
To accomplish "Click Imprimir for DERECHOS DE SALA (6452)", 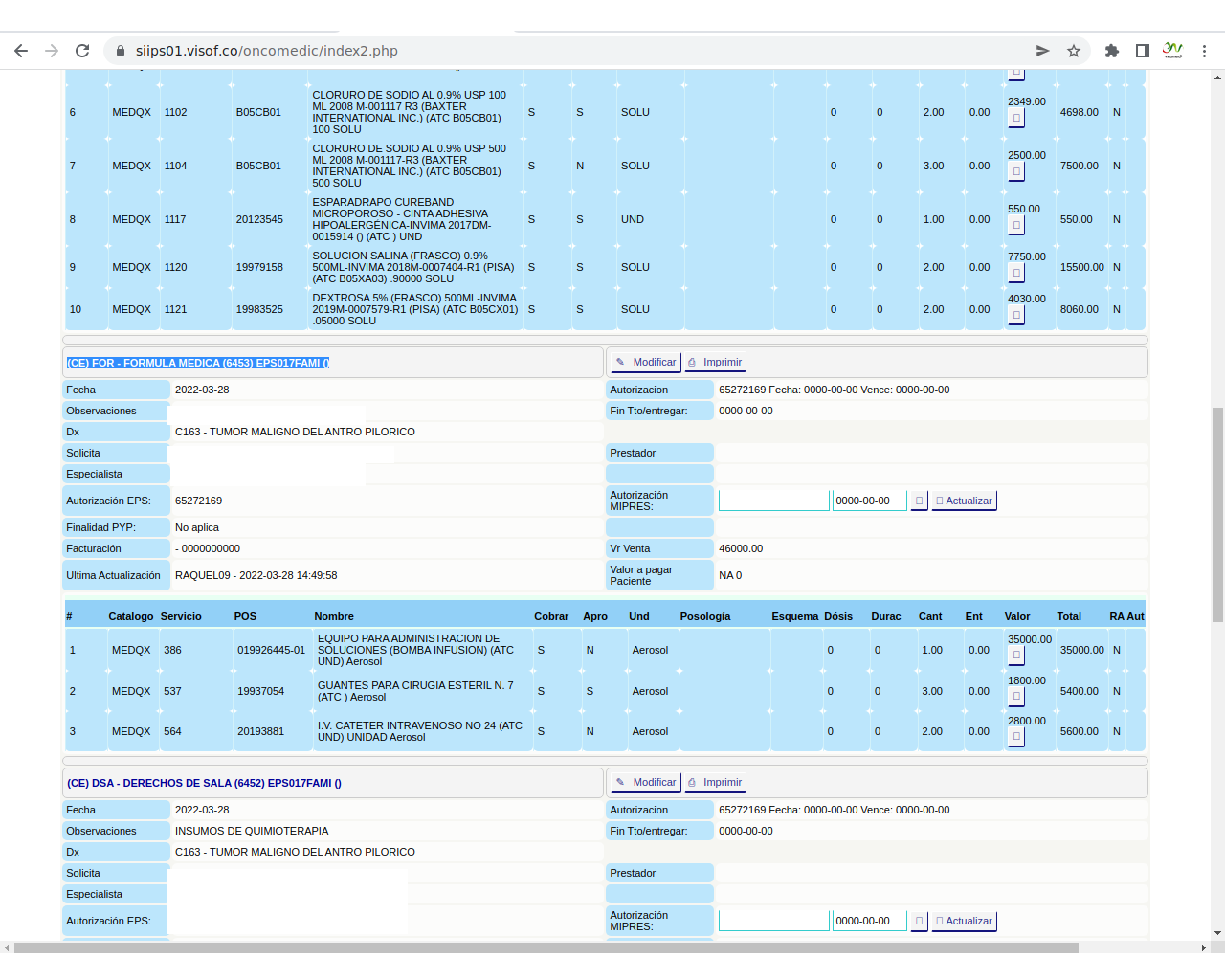I will [x=714, y=782].
